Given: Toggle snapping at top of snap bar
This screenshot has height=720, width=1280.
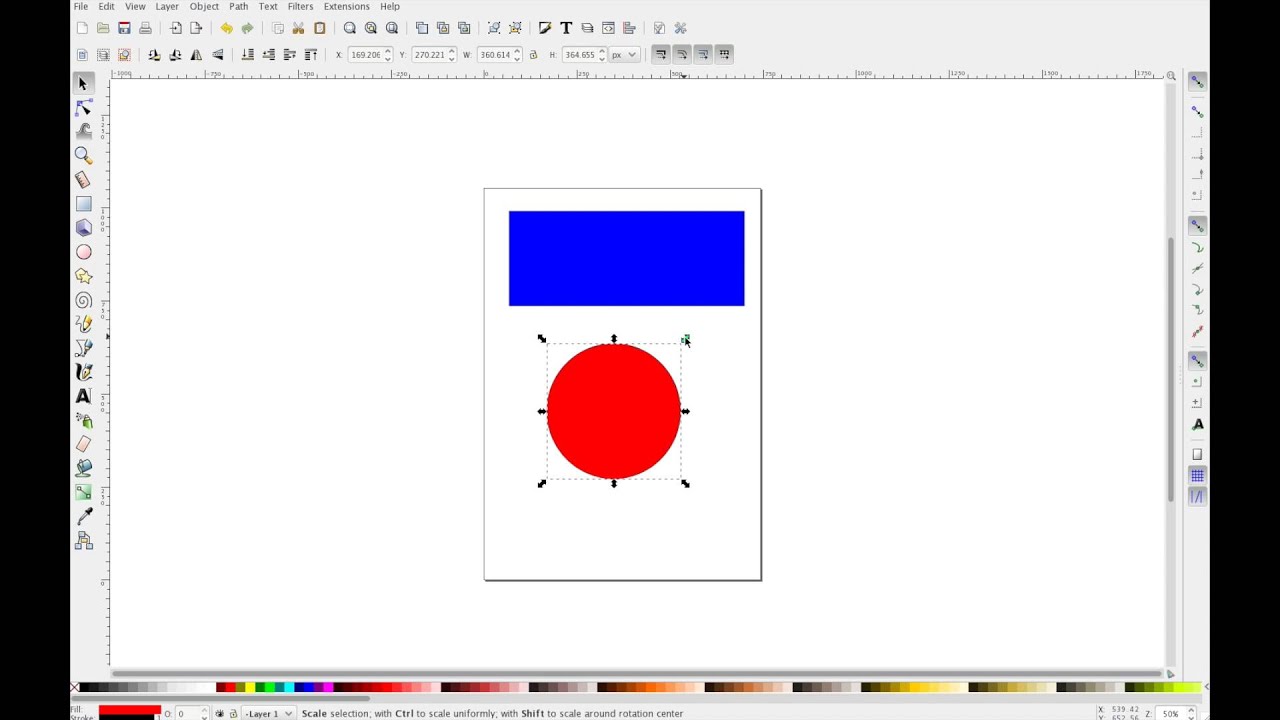Looking at the screenshot, I should (1197, 82).
